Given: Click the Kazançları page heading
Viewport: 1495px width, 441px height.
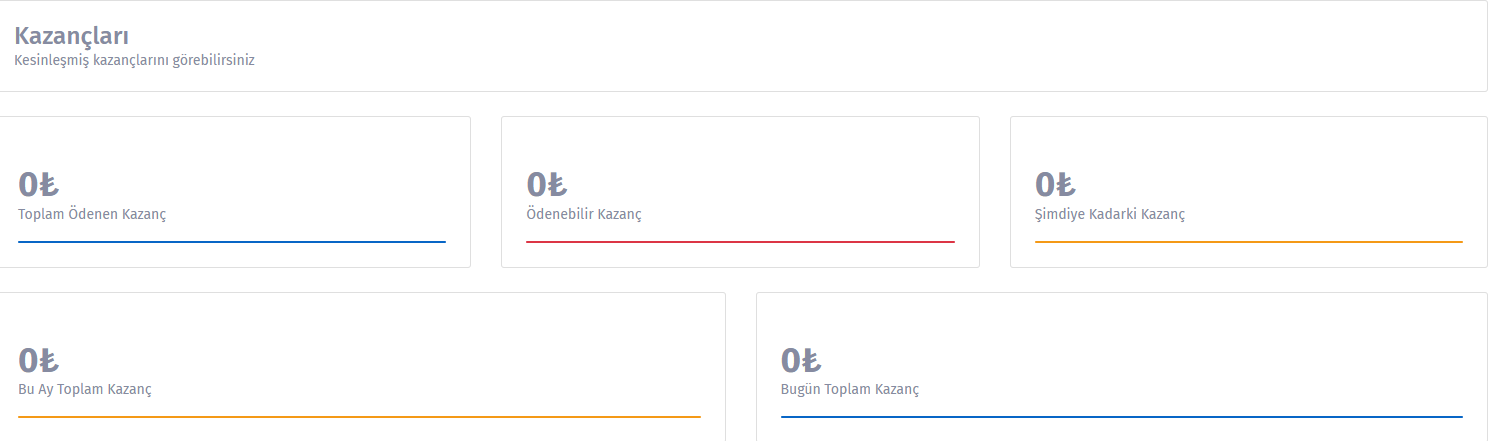Looking at the screenshot, I should (71, 37).
